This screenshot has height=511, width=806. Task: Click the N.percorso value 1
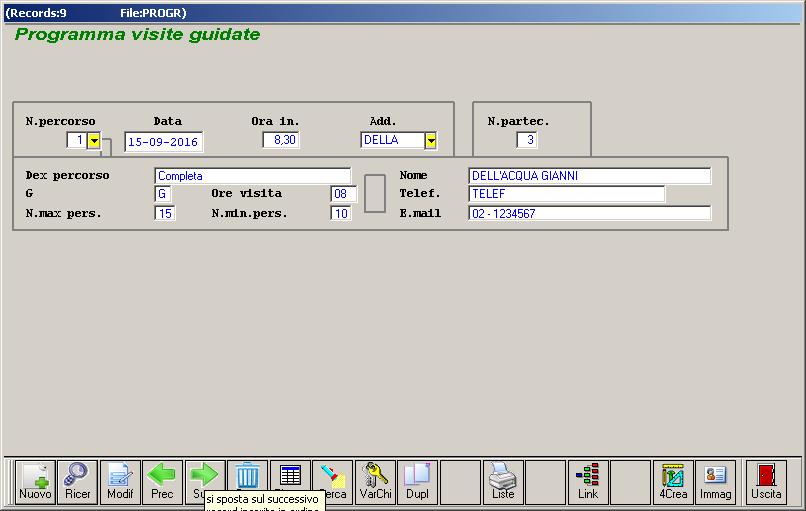(x=77, y=140)
